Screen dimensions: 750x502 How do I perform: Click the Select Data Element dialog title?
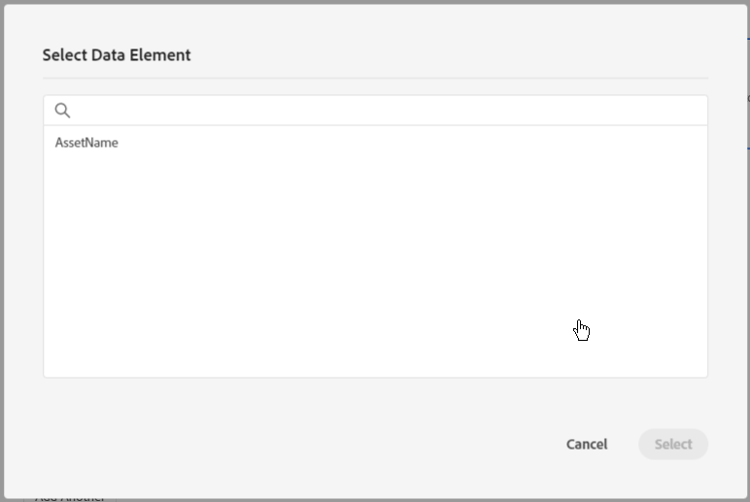coord(116,55)
